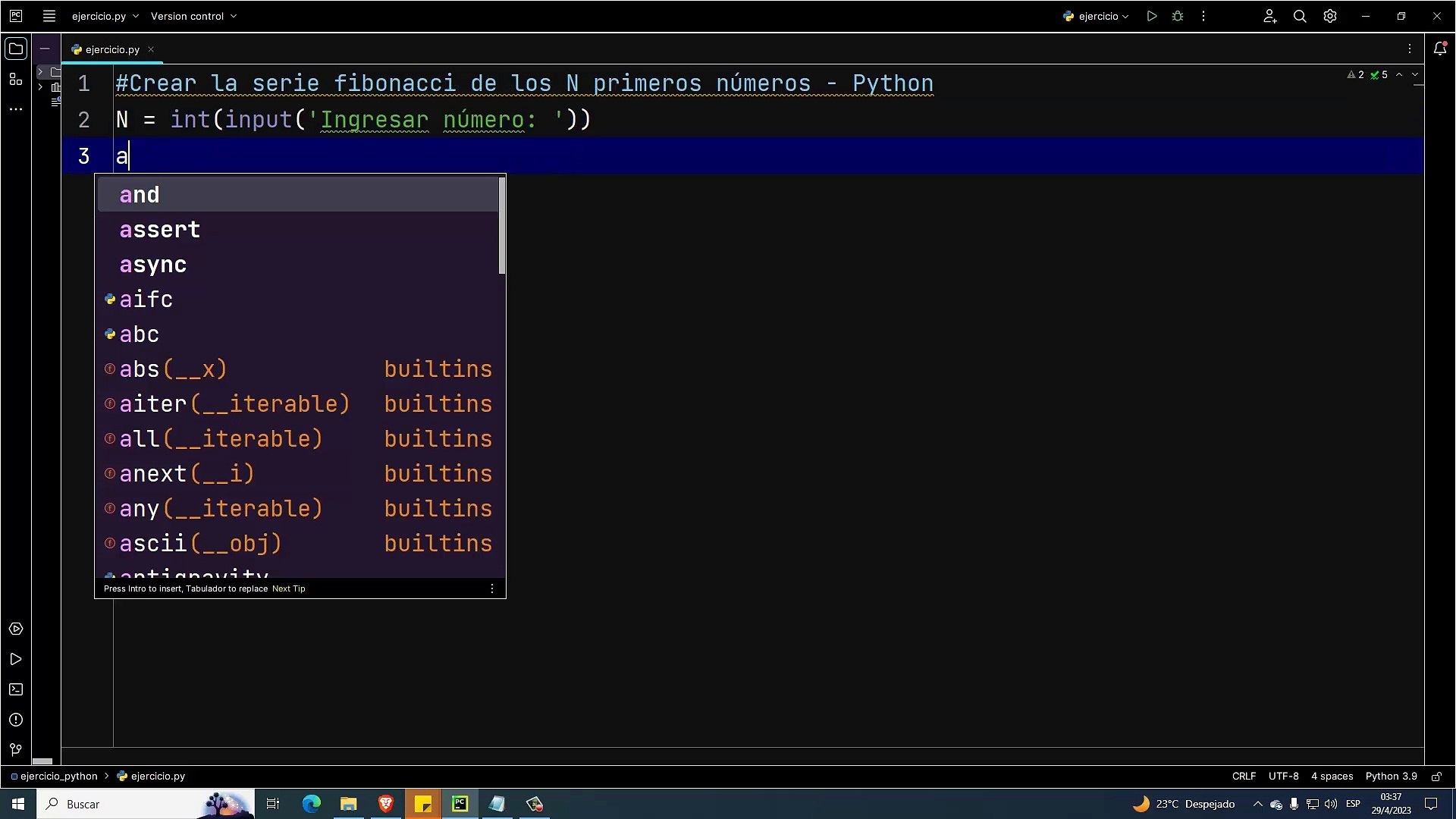
Task: Open the Project tool window
Action: point(16,49)
